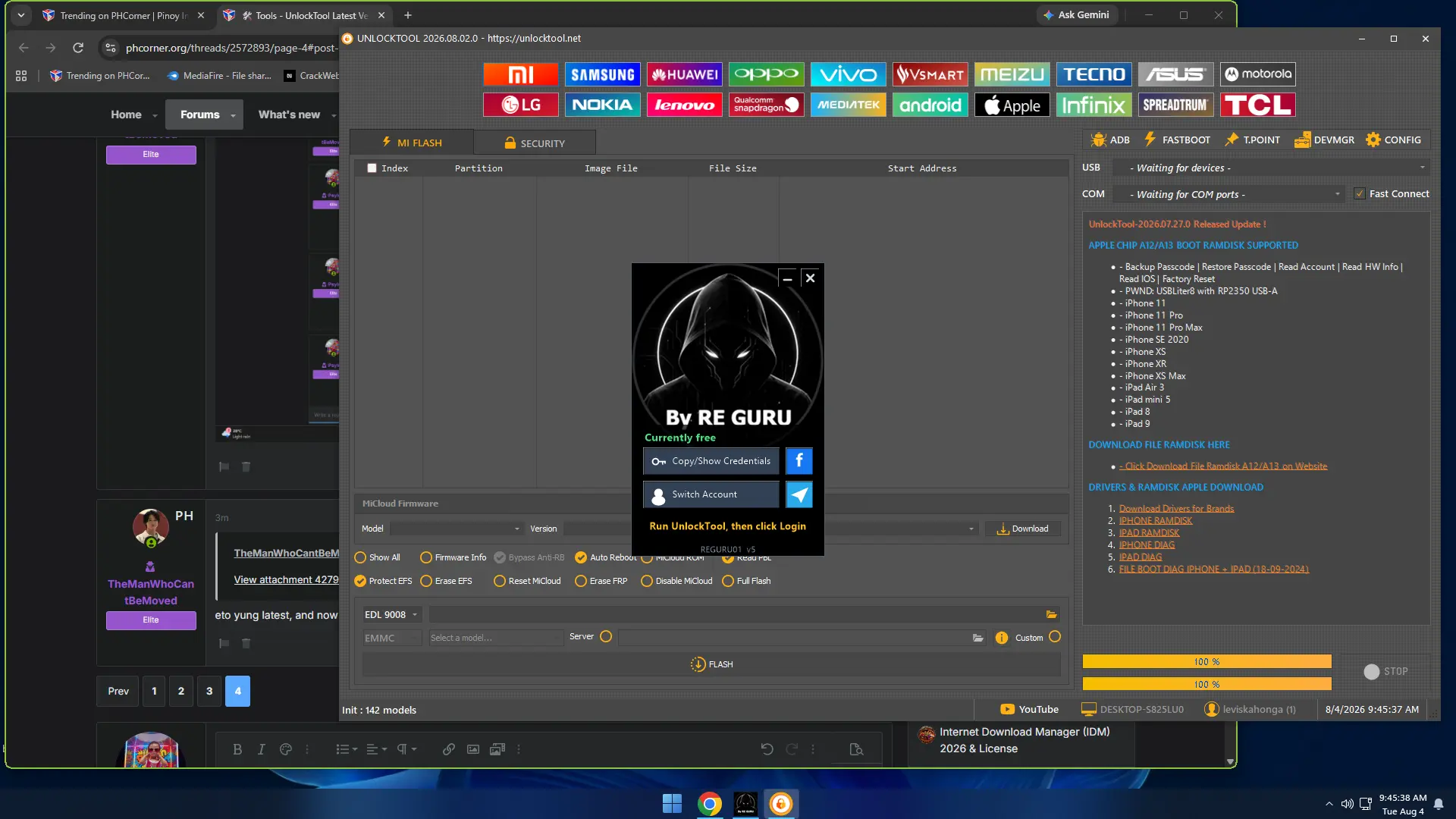
Task: Choose the Infinix brand logo
Action: click(1094, 105)
